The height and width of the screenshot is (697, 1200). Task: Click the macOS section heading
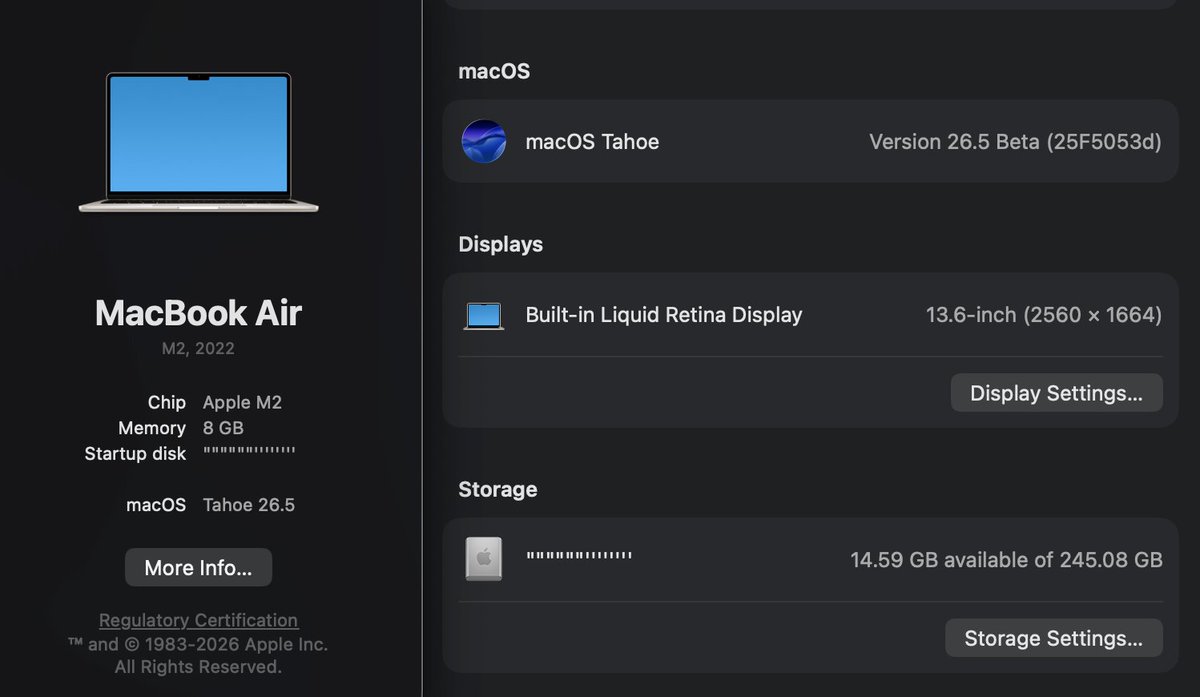tap(494, 71)
